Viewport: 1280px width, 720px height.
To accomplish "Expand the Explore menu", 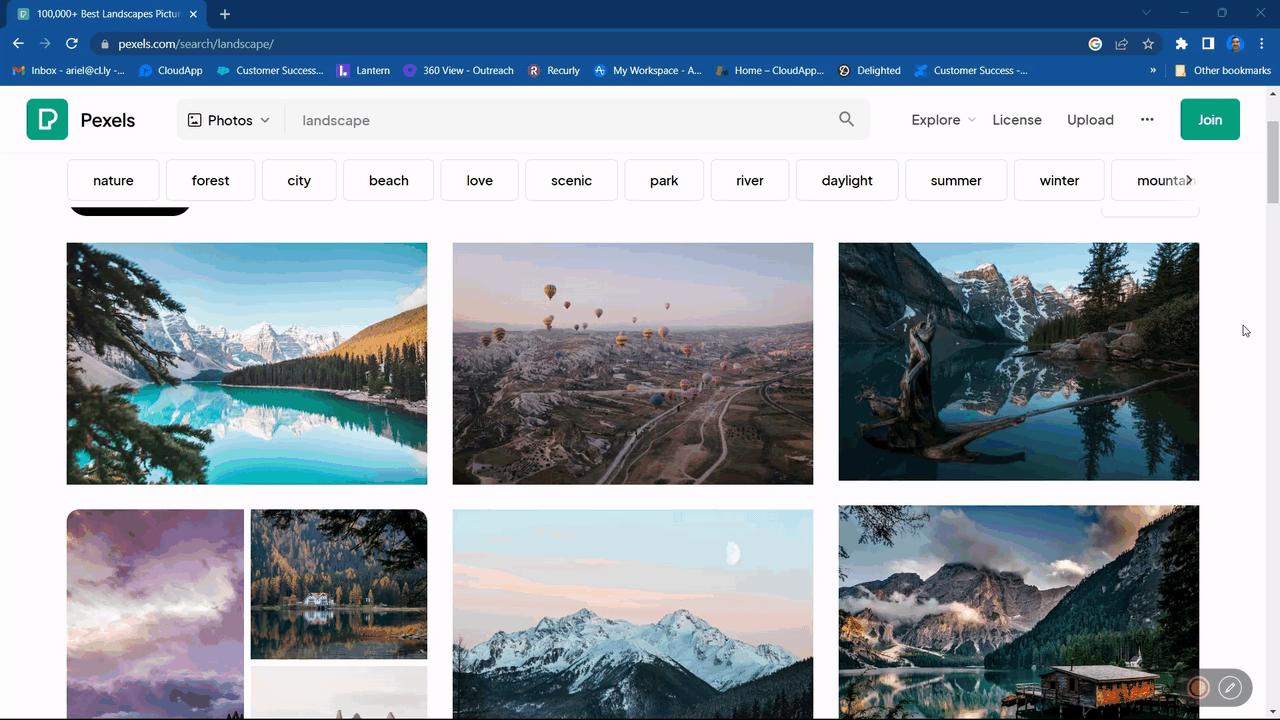I will pos(943,120).
